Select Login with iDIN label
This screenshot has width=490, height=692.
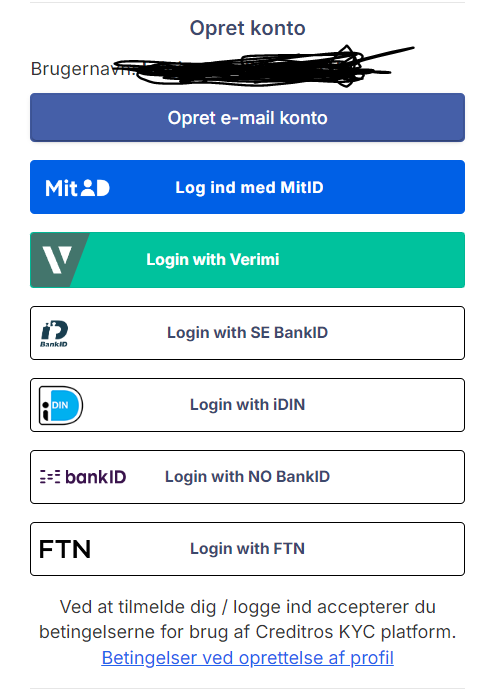point(247,405)
